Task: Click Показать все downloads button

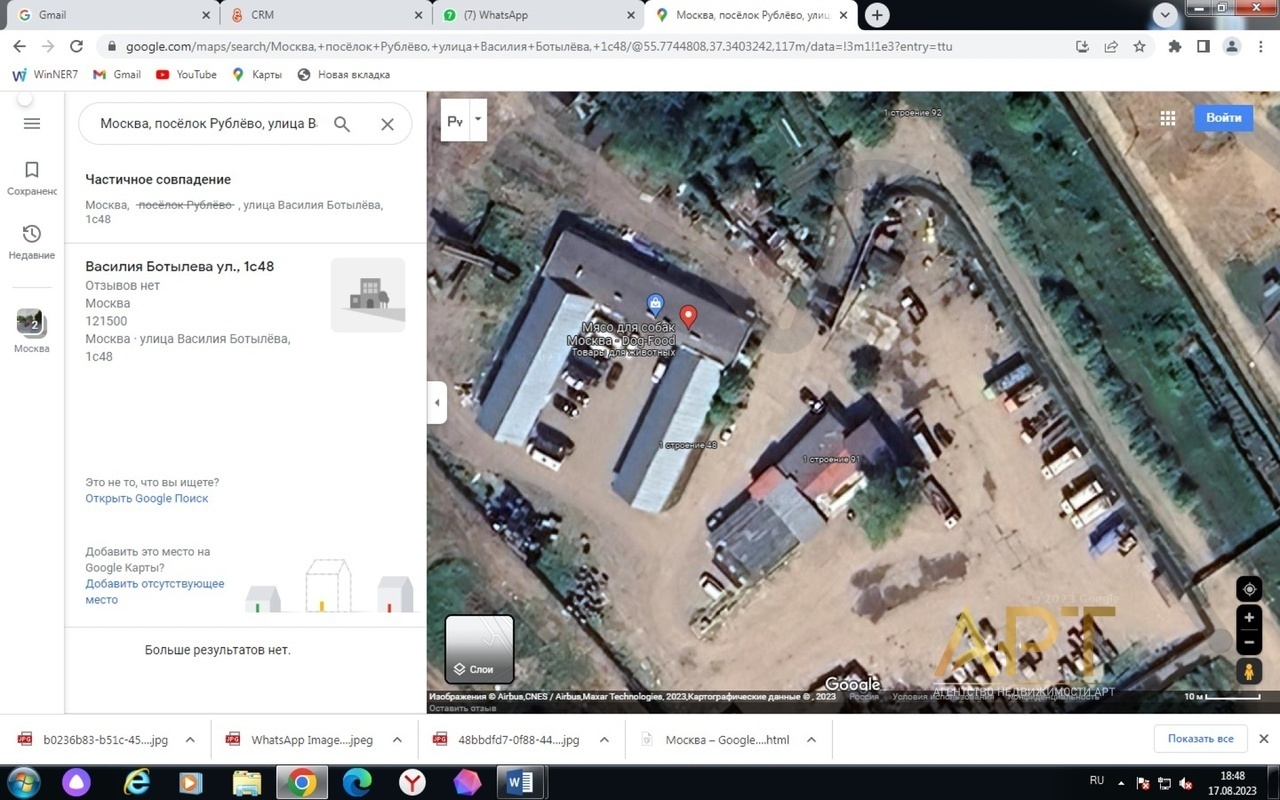Action: 1200,739
